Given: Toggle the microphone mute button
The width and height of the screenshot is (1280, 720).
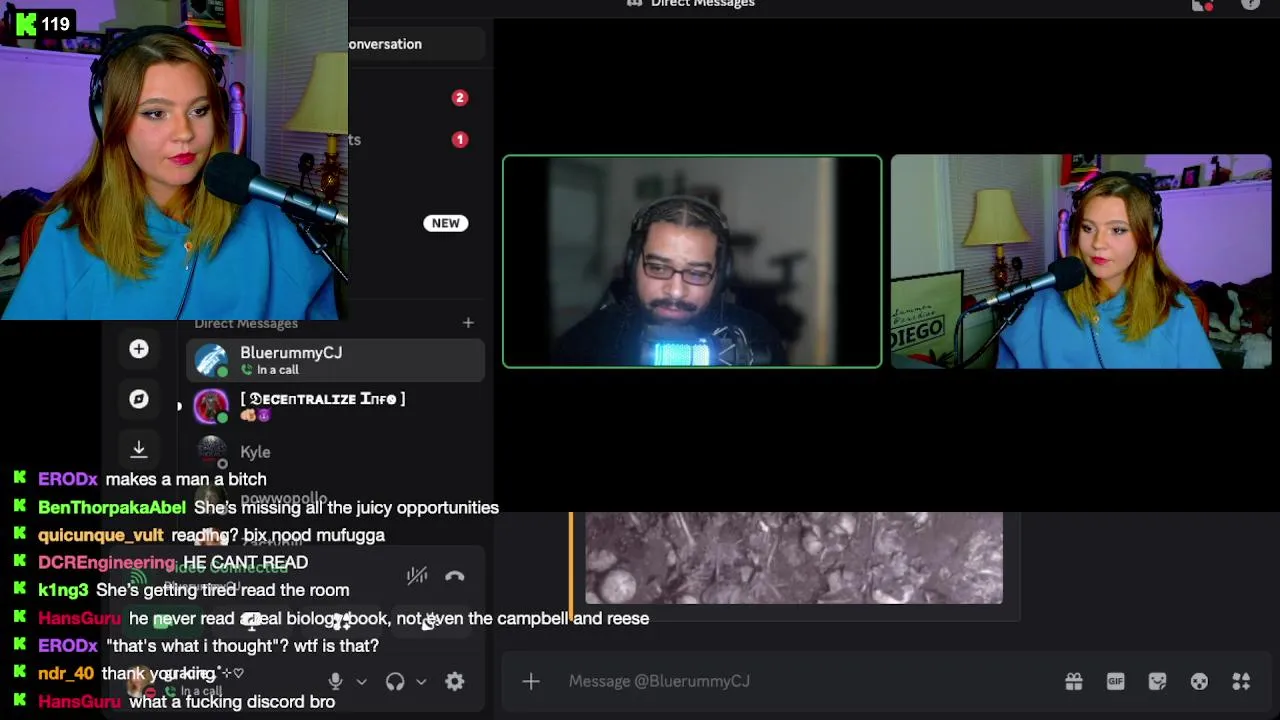Looking at the screenshot, I should 336,681.
